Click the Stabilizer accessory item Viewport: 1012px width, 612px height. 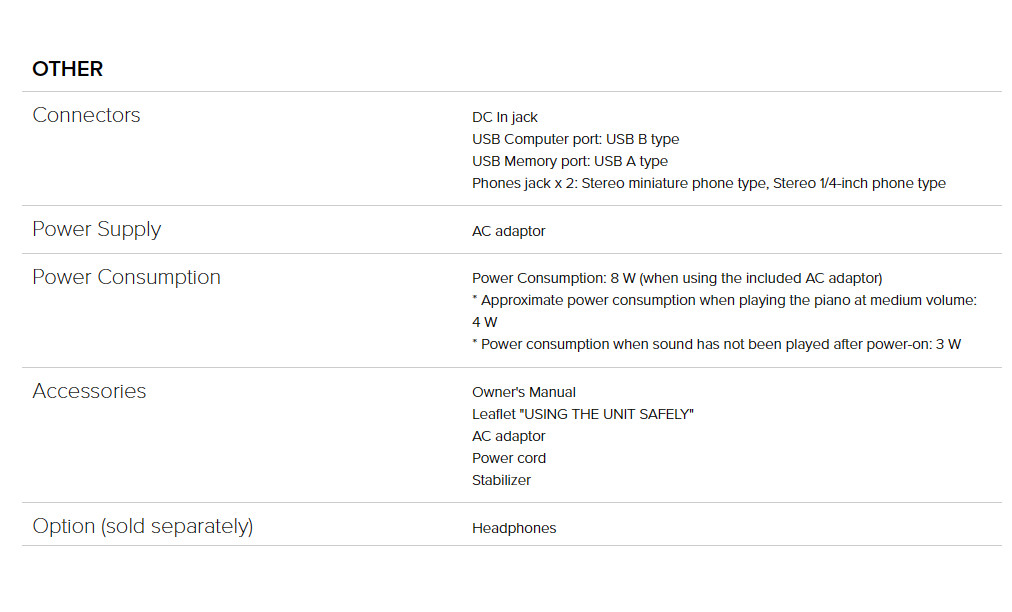pyautogui.click(x=501, y=480)
